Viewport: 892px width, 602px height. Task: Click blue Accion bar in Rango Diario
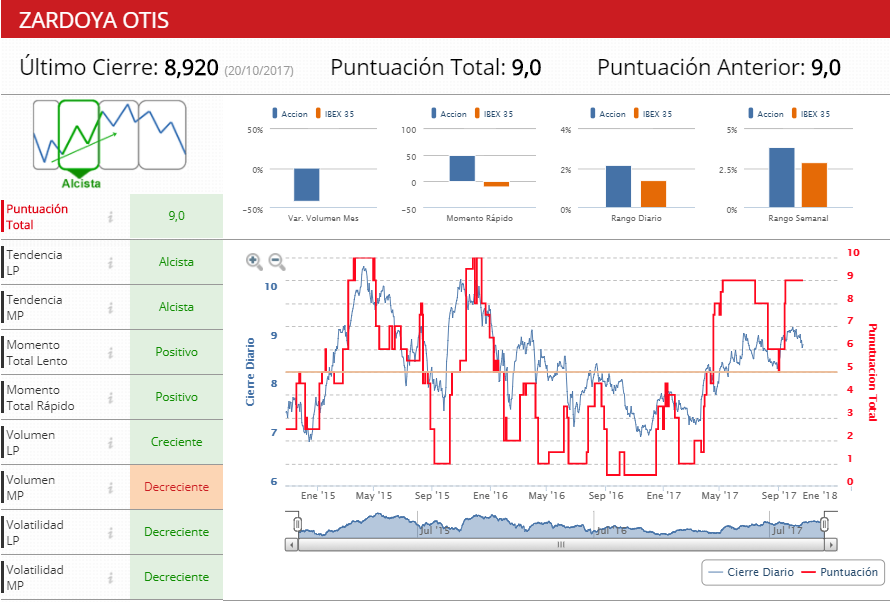coord(618,187)
